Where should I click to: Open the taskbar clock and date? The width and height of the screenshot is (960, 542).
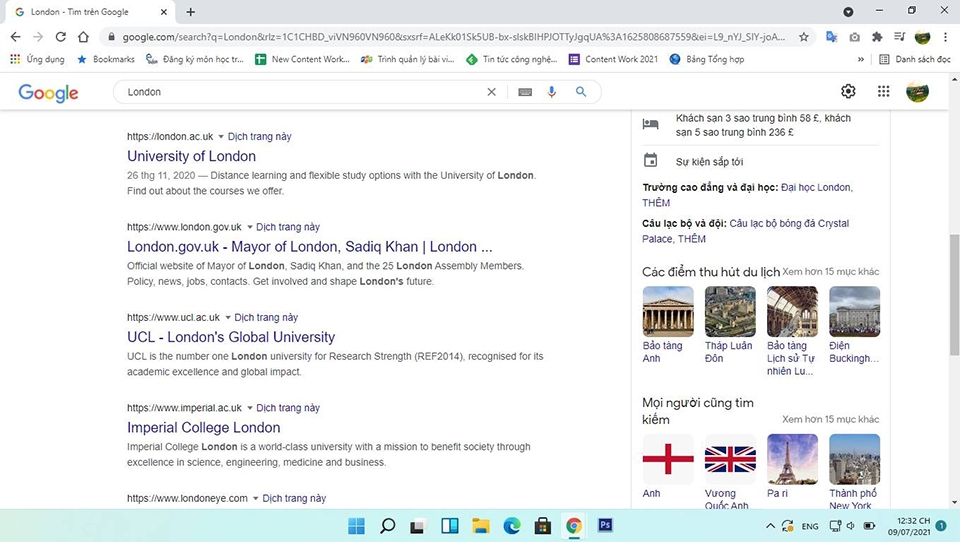909,526
